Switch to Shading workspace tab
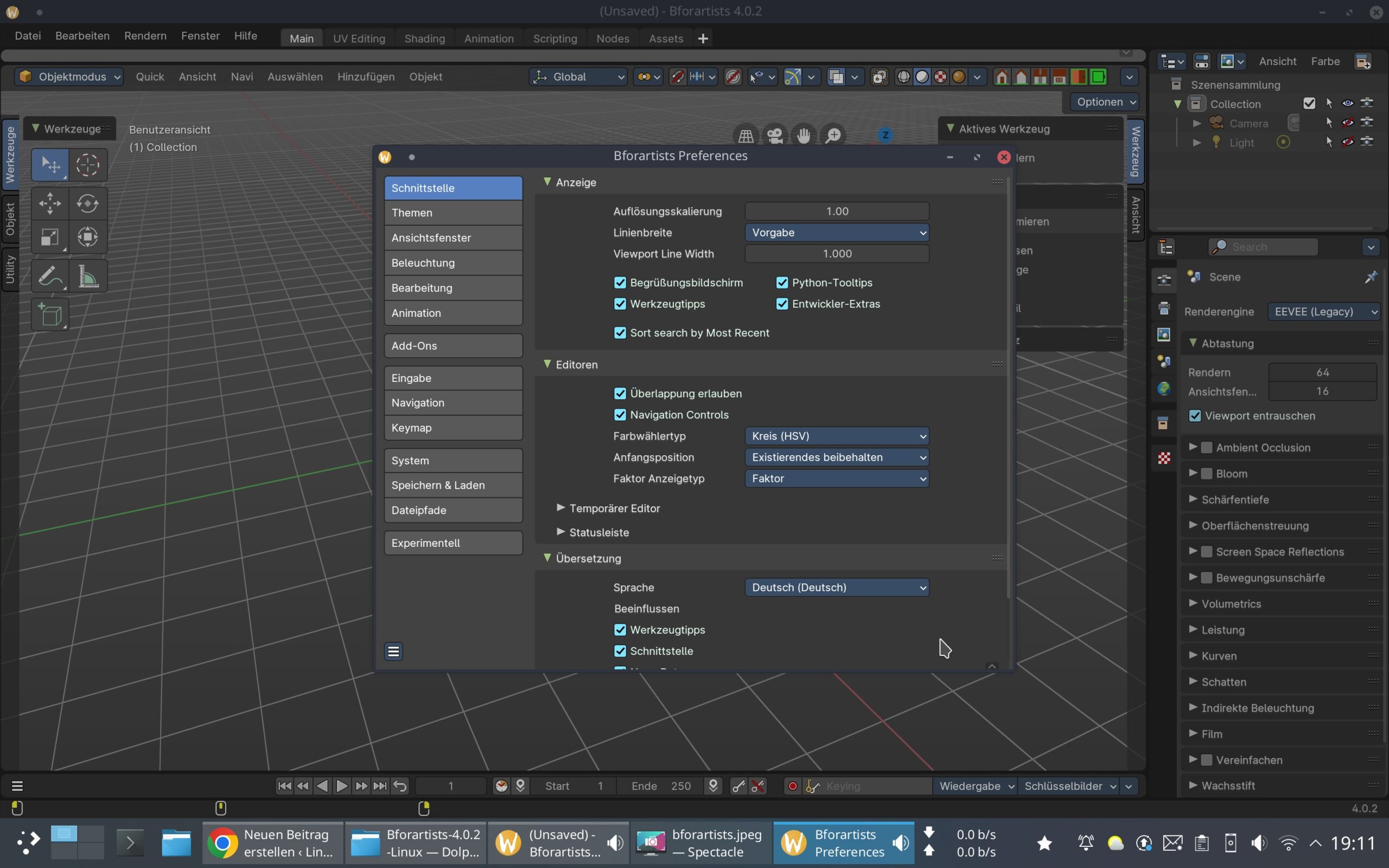This screenshot has height=868, width=1389. tap(425, 39)
